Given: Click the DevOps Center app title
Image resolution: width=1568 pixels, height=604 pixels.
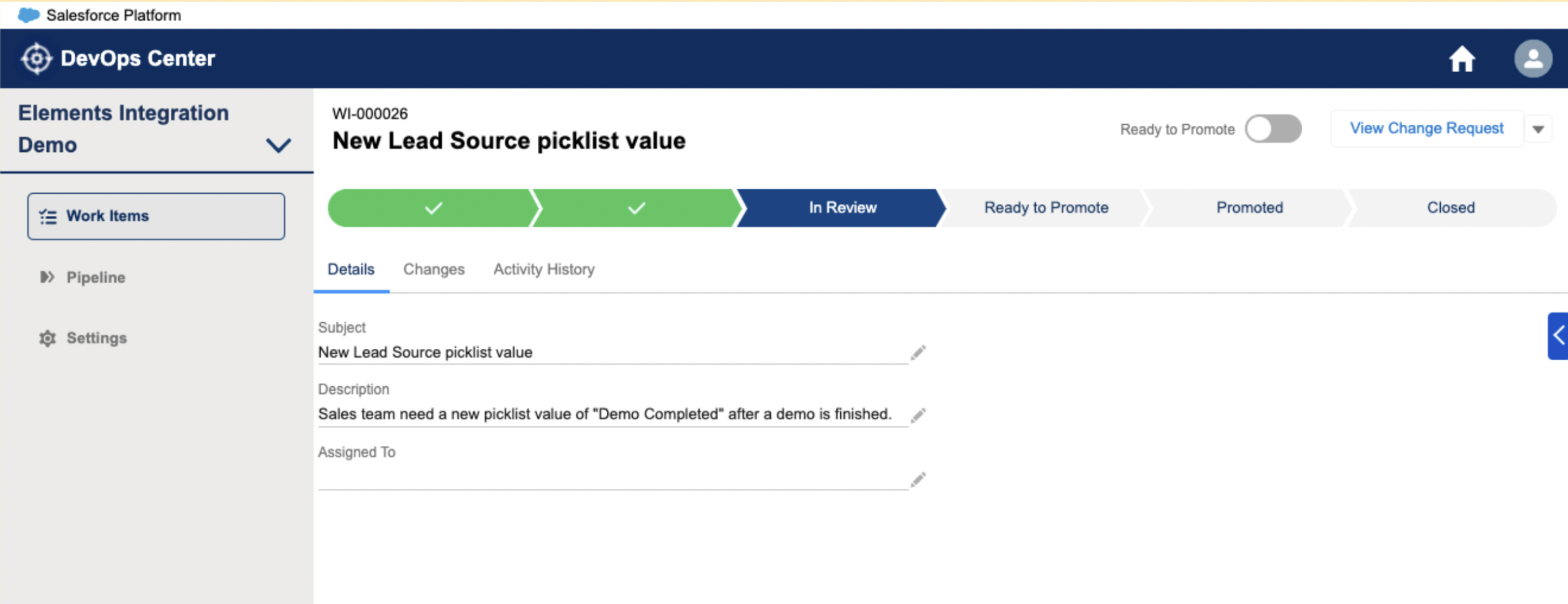Looking at the screenshot, I should click(x=138, y=59).
